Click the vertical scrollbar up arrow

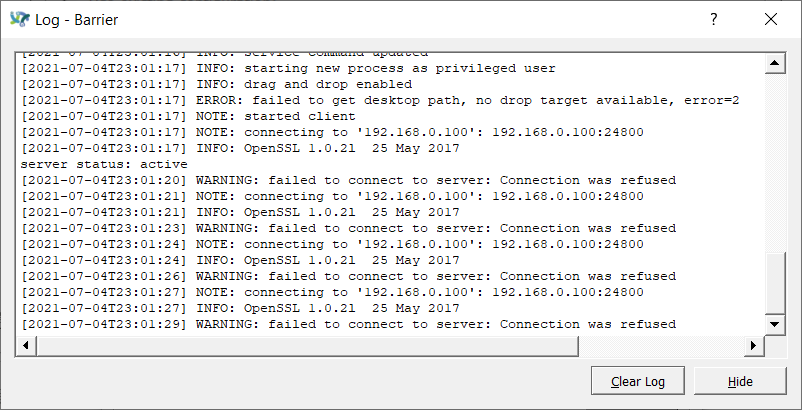[x=773, y=64]
